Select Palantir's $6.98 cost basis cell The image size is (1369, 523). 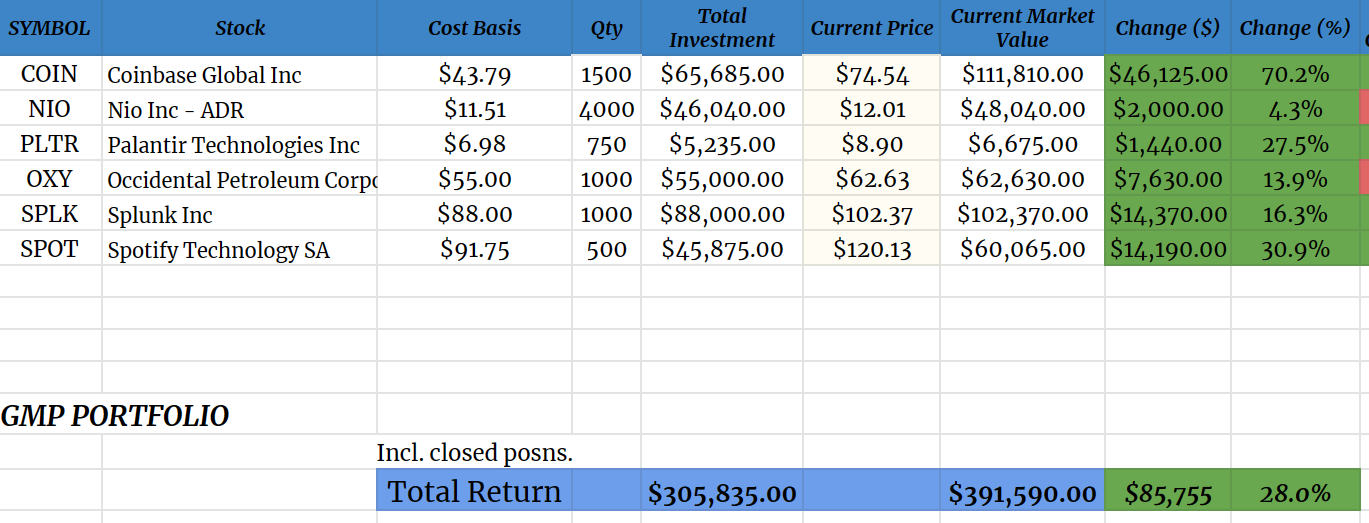coord(474,145)
